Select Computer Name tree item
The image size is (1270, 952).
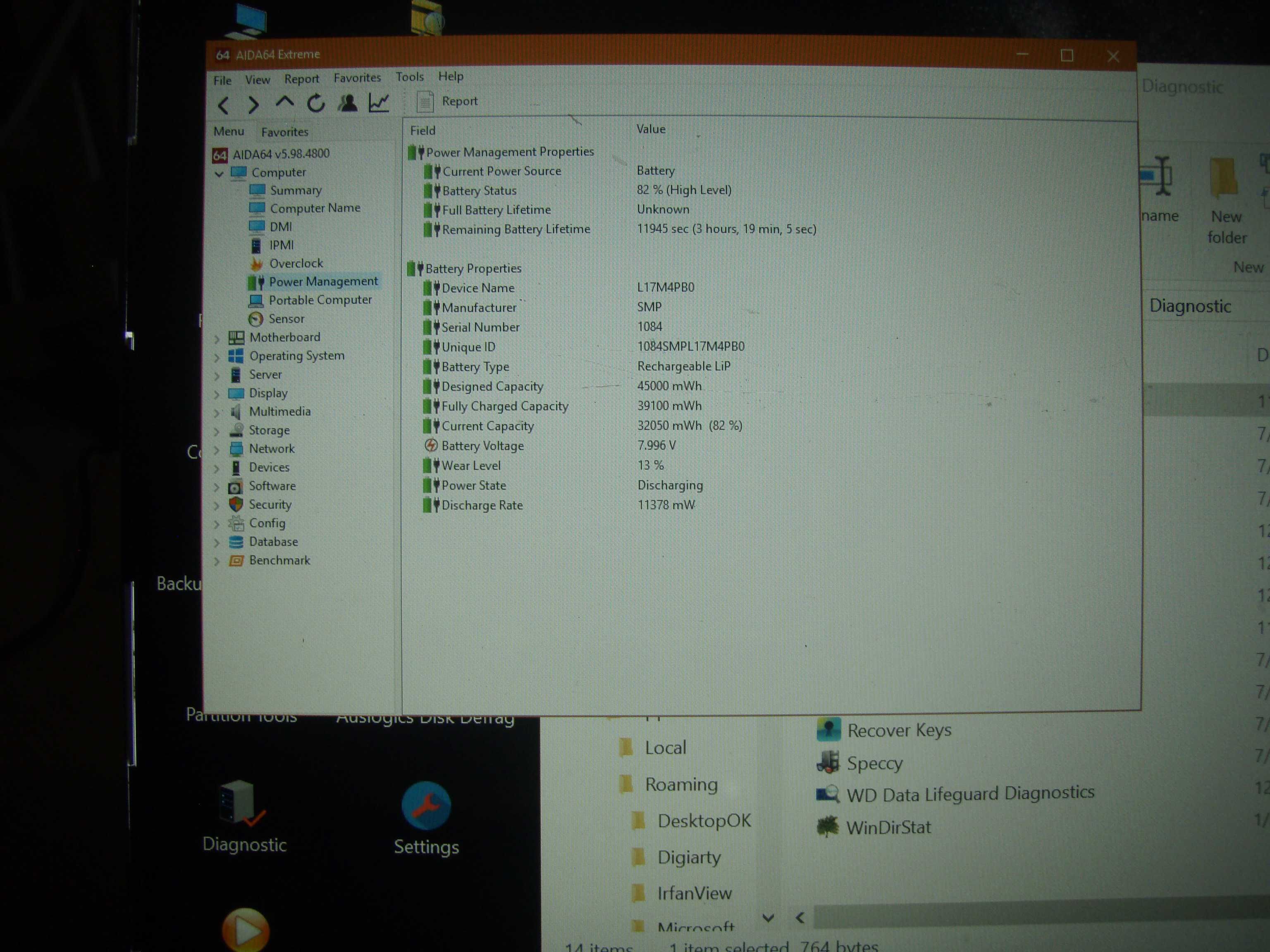tap(305, 208)
